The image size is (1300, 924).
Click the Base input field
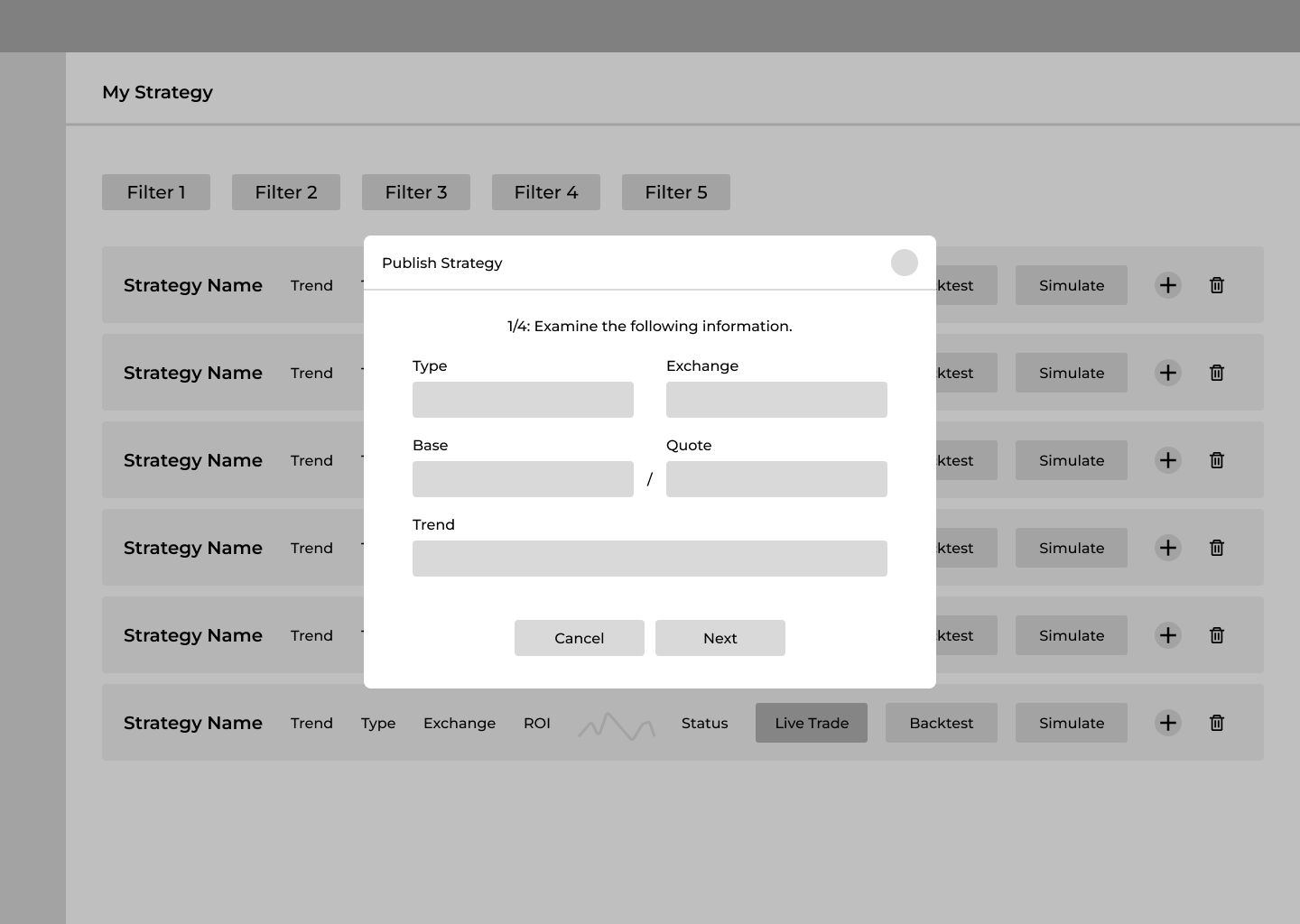(x=523, y=479)
